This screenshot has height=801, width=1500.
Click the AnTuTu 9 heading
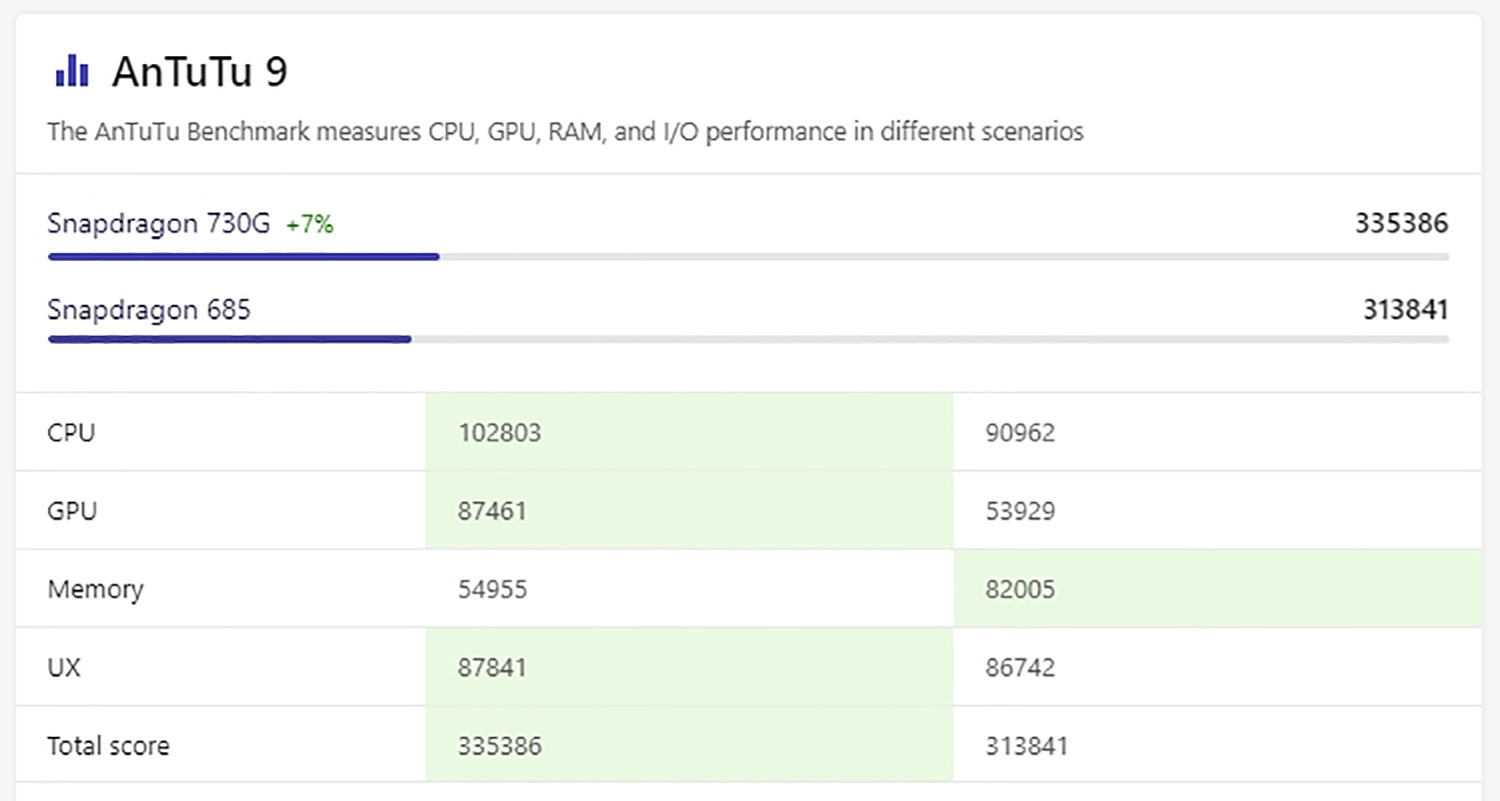tap(200, 72)
